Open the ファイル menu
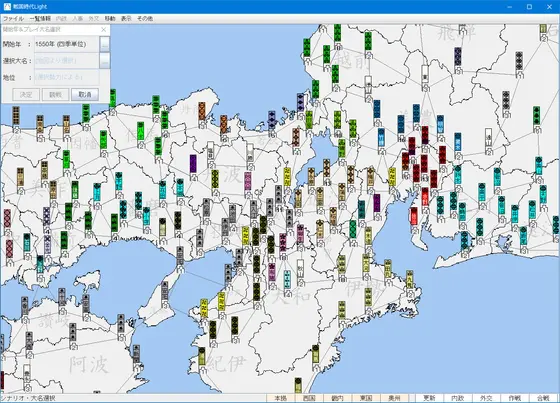 point(13,19)
